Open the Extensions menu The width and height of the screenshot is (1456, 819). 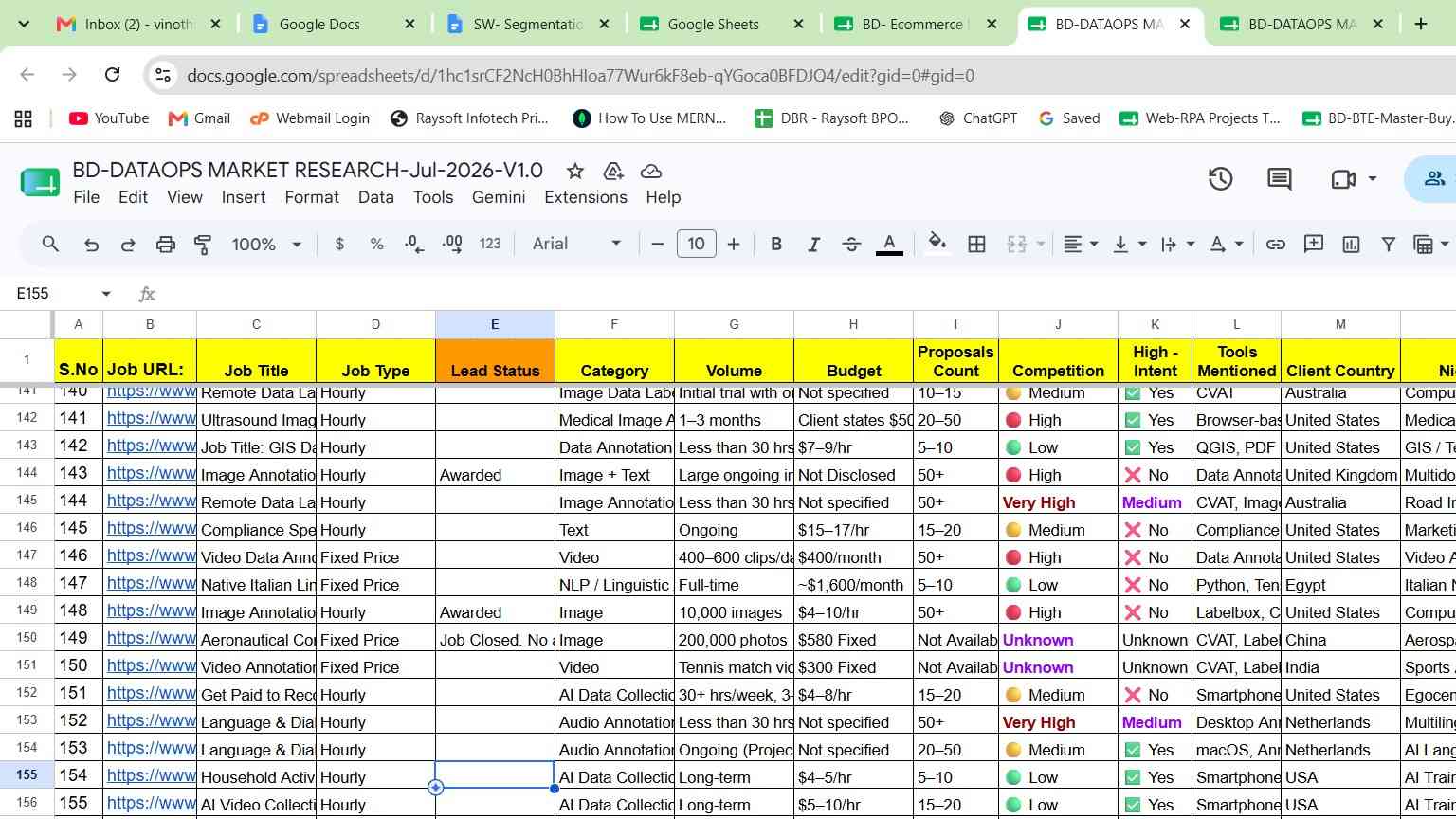[586, 197]
